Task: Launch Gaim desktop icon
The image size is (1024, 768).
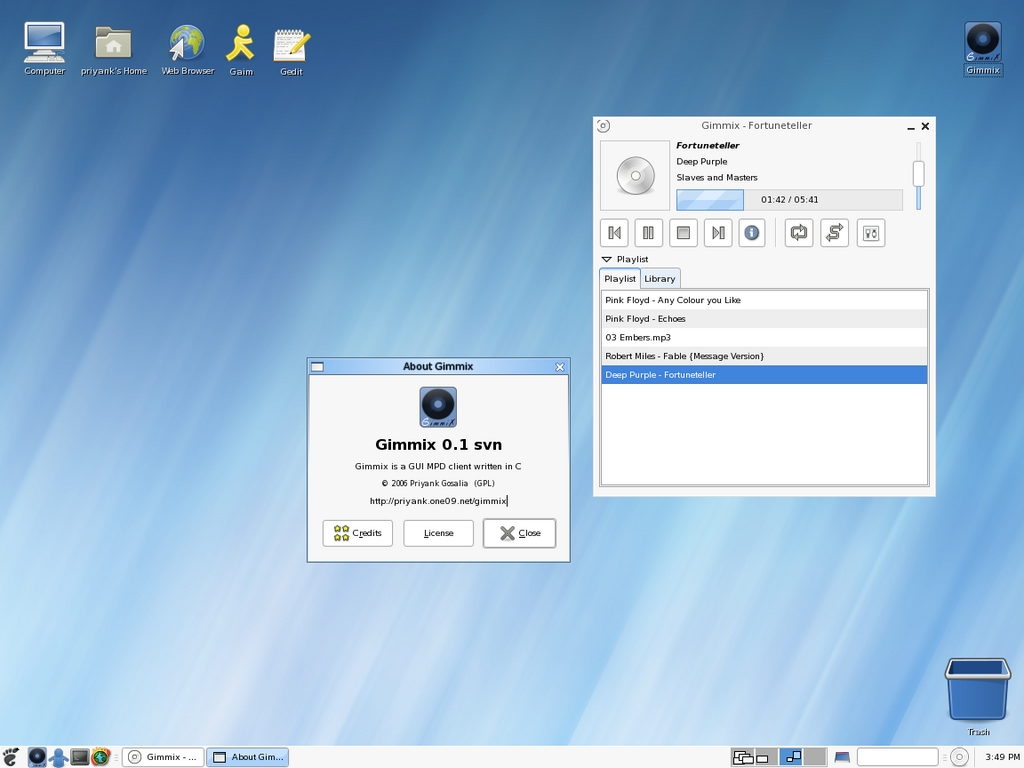Action: [x=241, y=50]
